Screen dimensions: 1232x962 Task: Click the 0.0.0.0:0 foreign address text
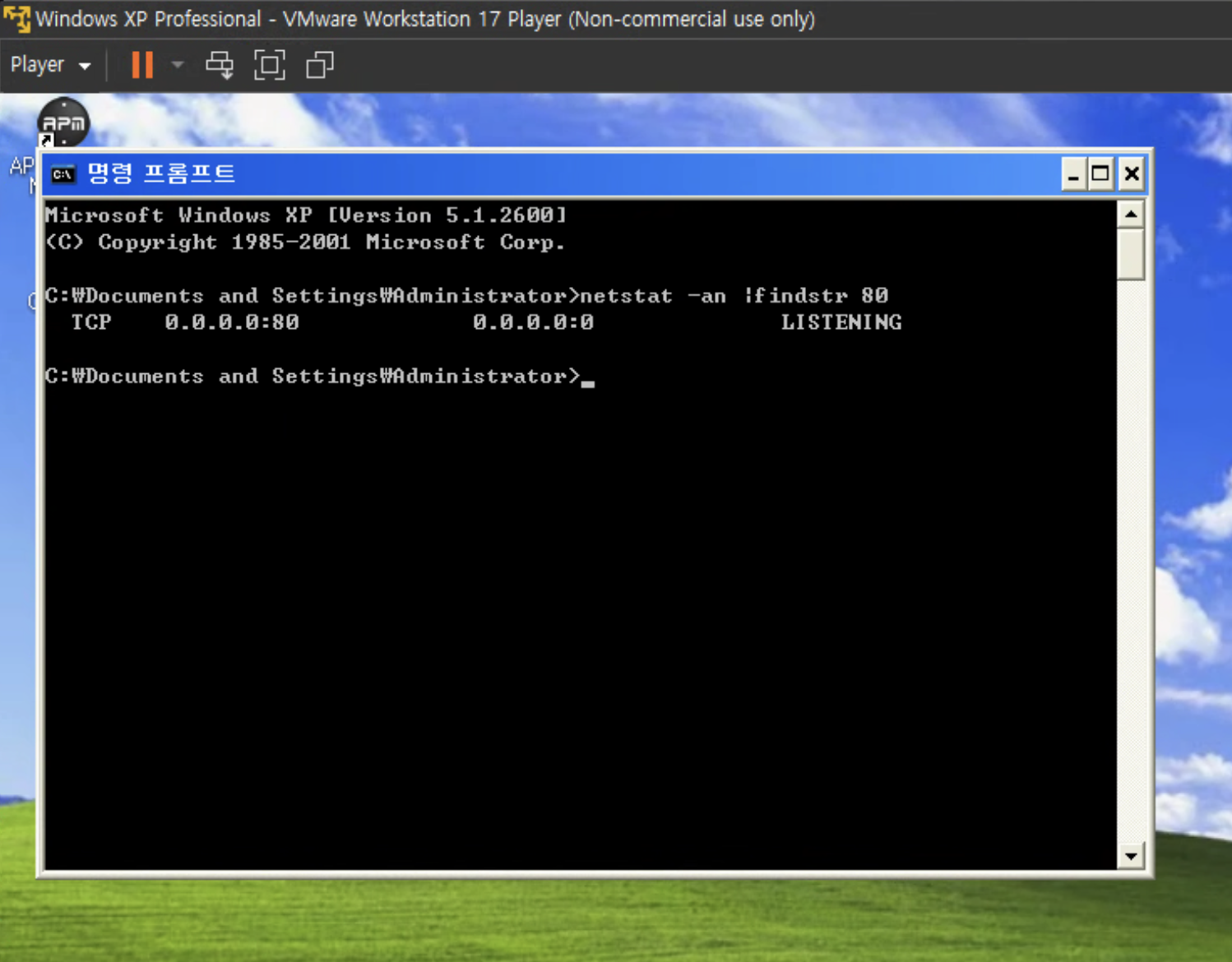point(533,322)
